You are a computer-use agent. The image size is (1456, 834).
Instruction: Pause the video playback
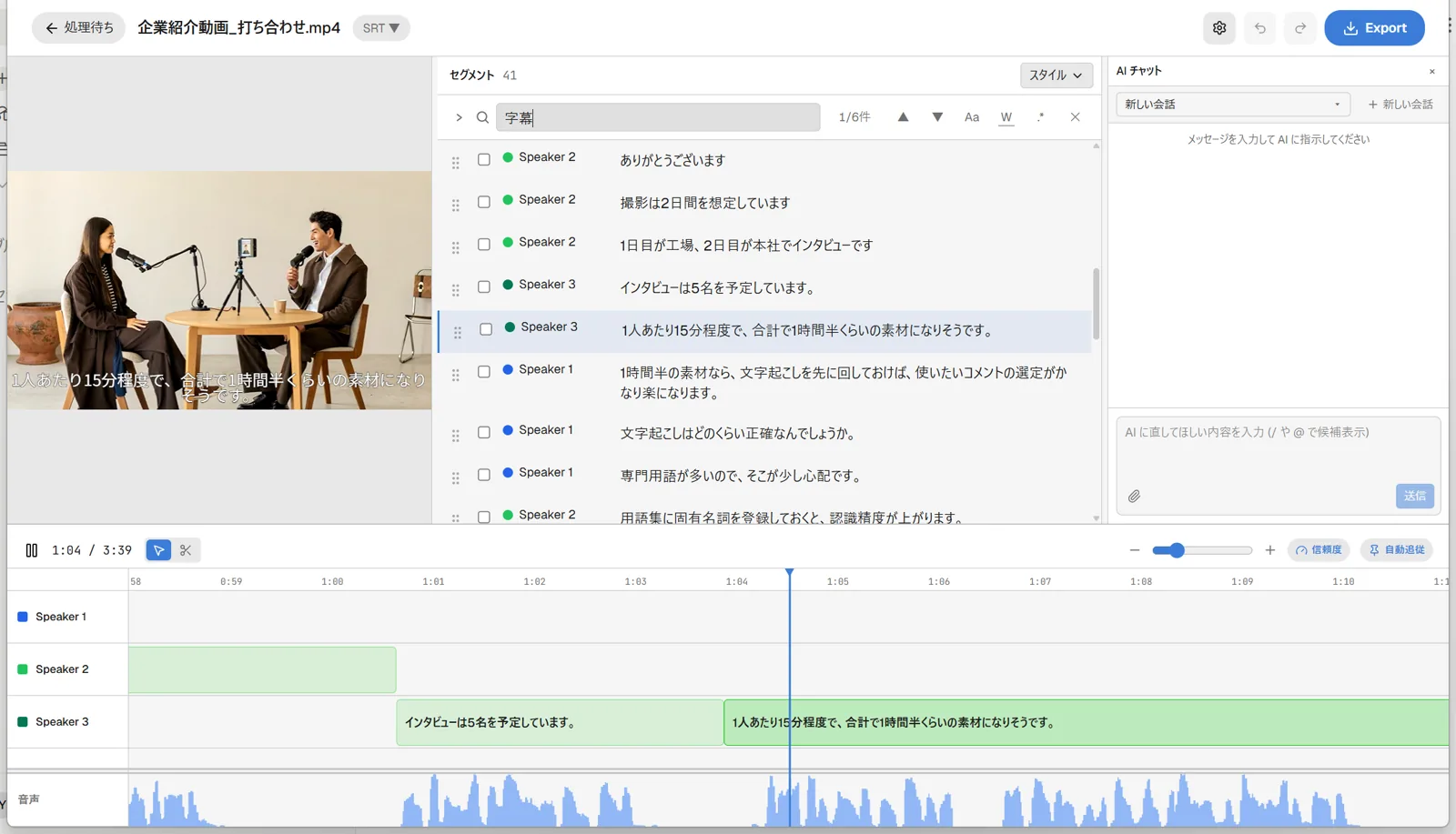pyautogui.click(x=32, y=550)
